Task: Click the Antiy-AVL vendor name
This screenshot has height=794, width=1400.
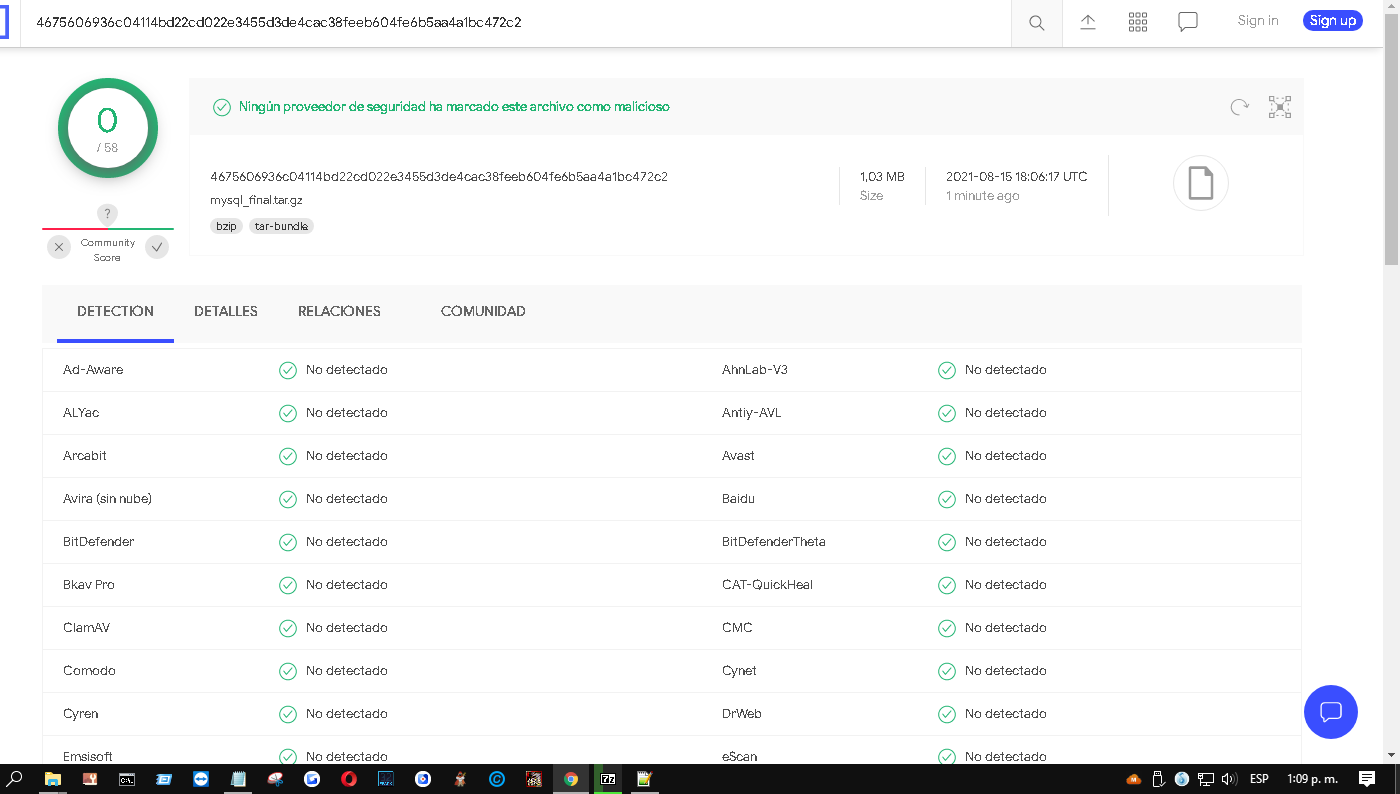Action: [752, 413]
